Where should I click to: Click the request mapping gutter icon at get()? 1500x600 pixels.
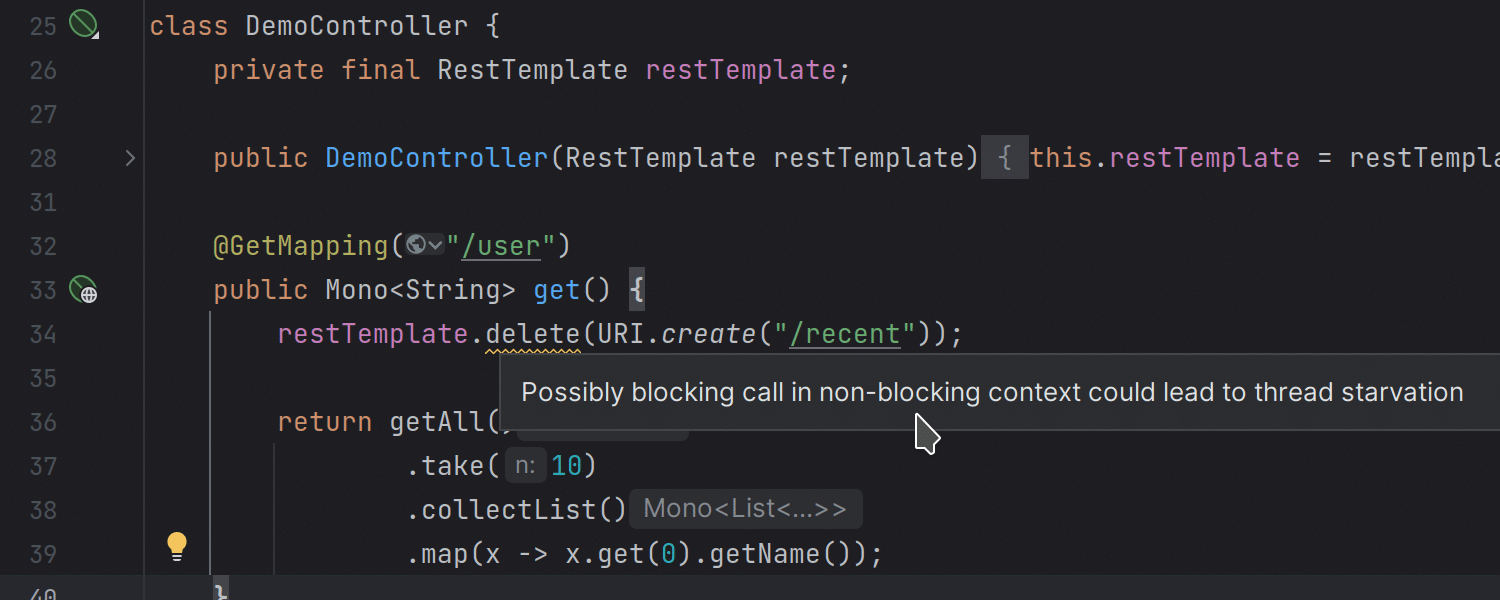83,290
